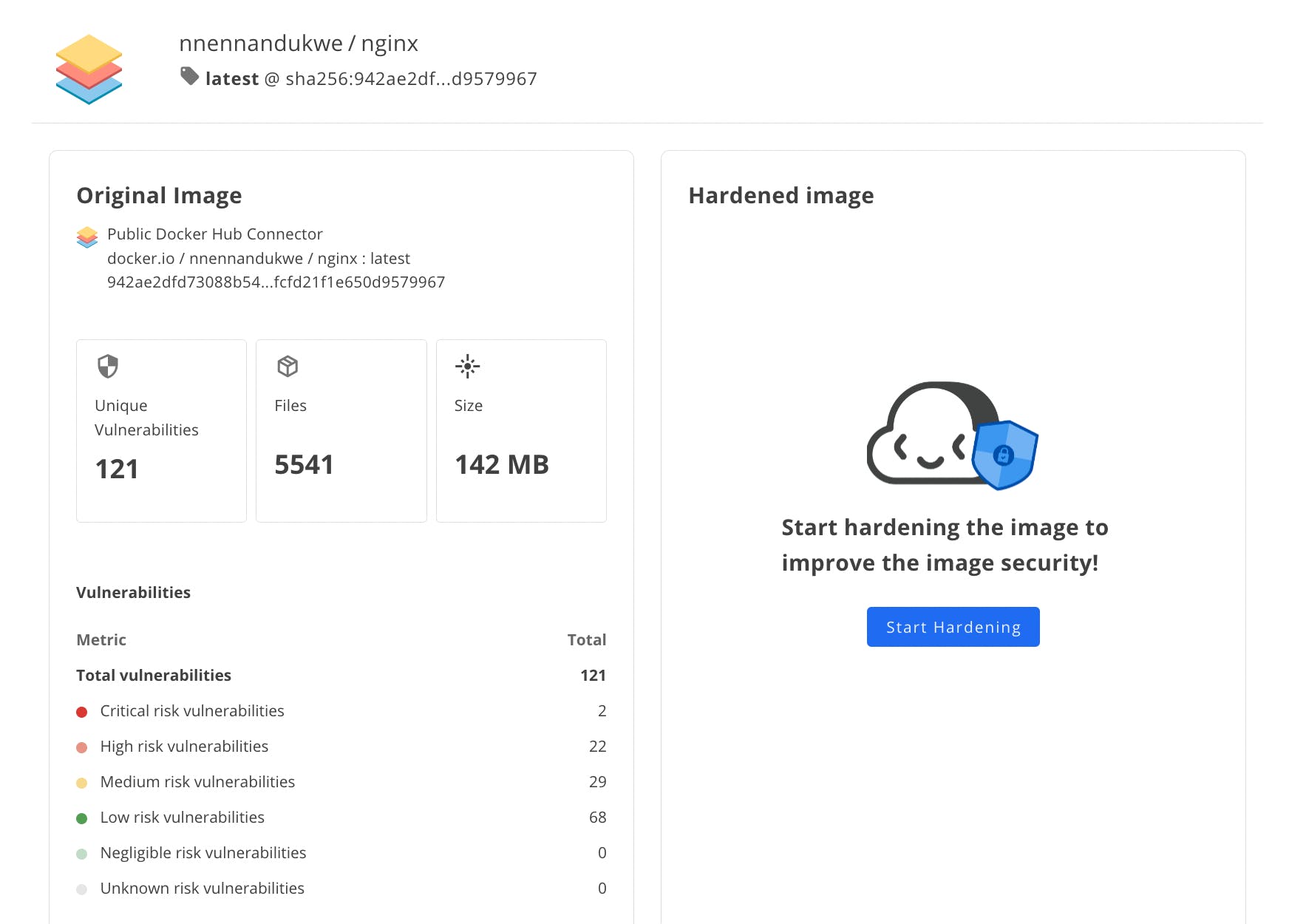Click the small Docker Hub Connector icon

tap(87, 237)
